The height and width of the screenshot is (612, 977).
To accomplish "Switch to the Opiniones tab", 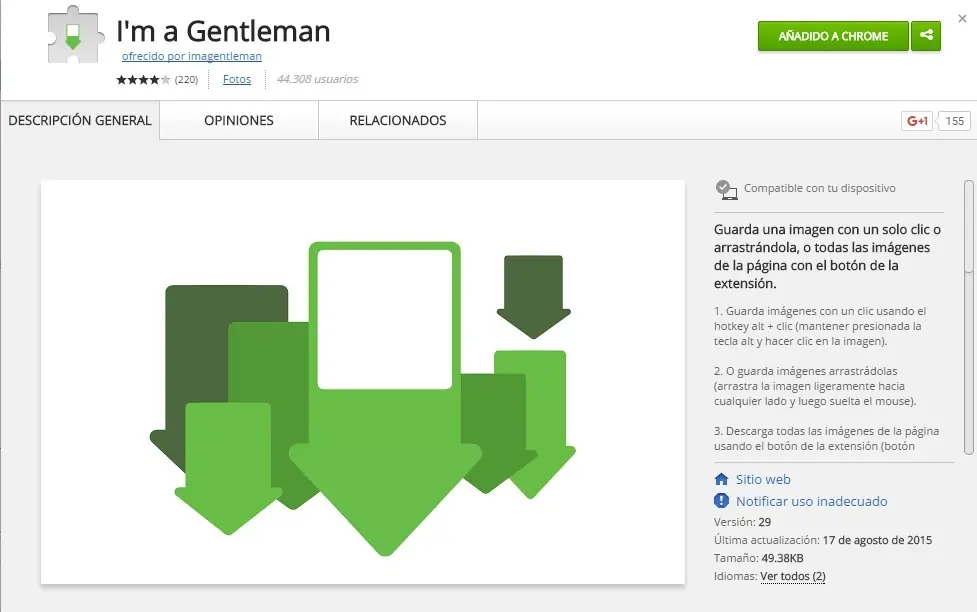I will pyautogui.click(x=239, y=120).
